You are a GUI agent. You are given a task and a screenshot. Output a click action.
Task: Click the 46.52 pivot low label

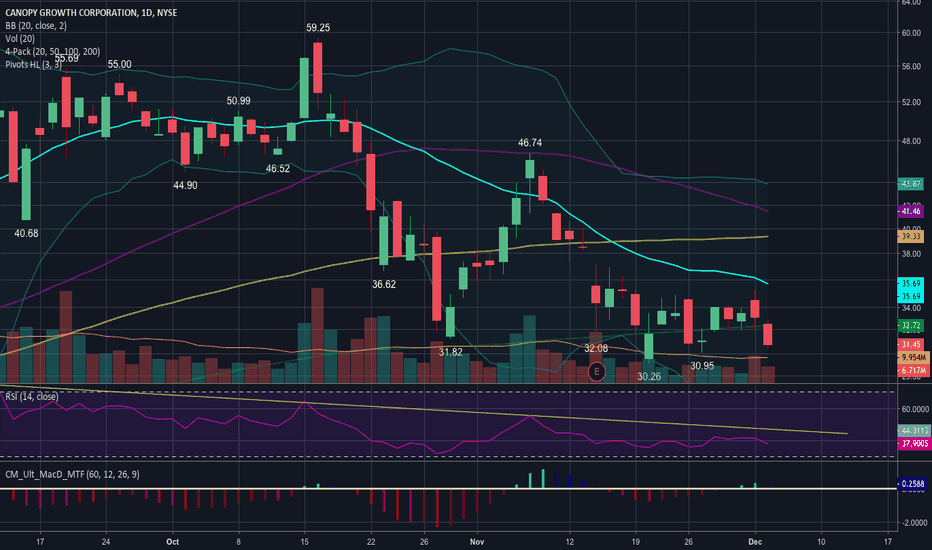click(278, 169)
